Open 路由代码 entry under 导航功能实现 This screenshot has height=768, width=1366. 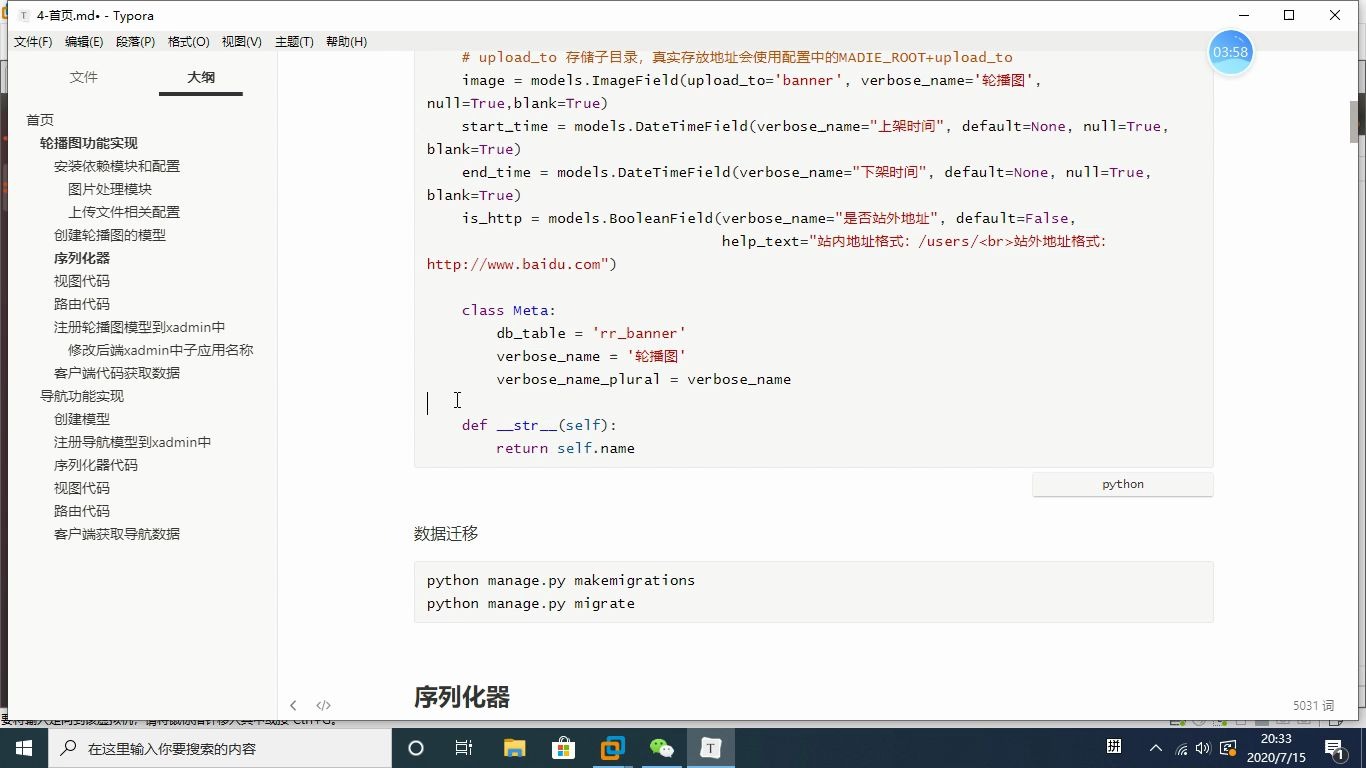coord(82,511)
